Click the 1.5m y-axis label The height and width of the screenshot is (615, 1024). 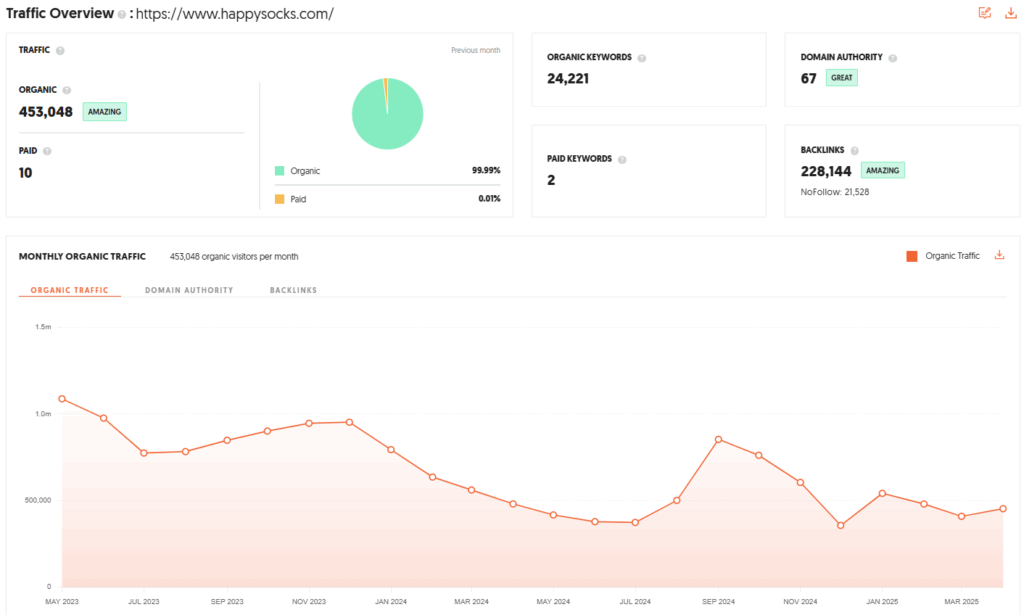point(43,326)
